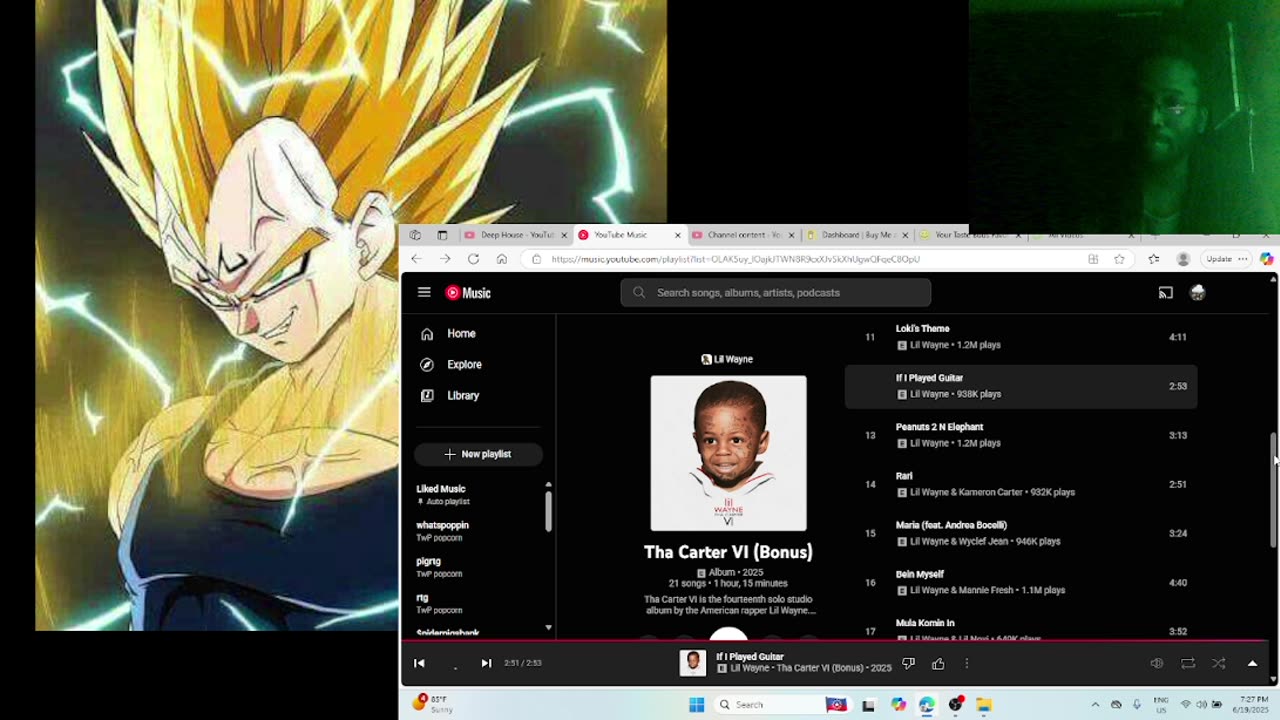Toggle vertical tabs icon in Edge
The image size is (1280, 720).
(442, 235)
